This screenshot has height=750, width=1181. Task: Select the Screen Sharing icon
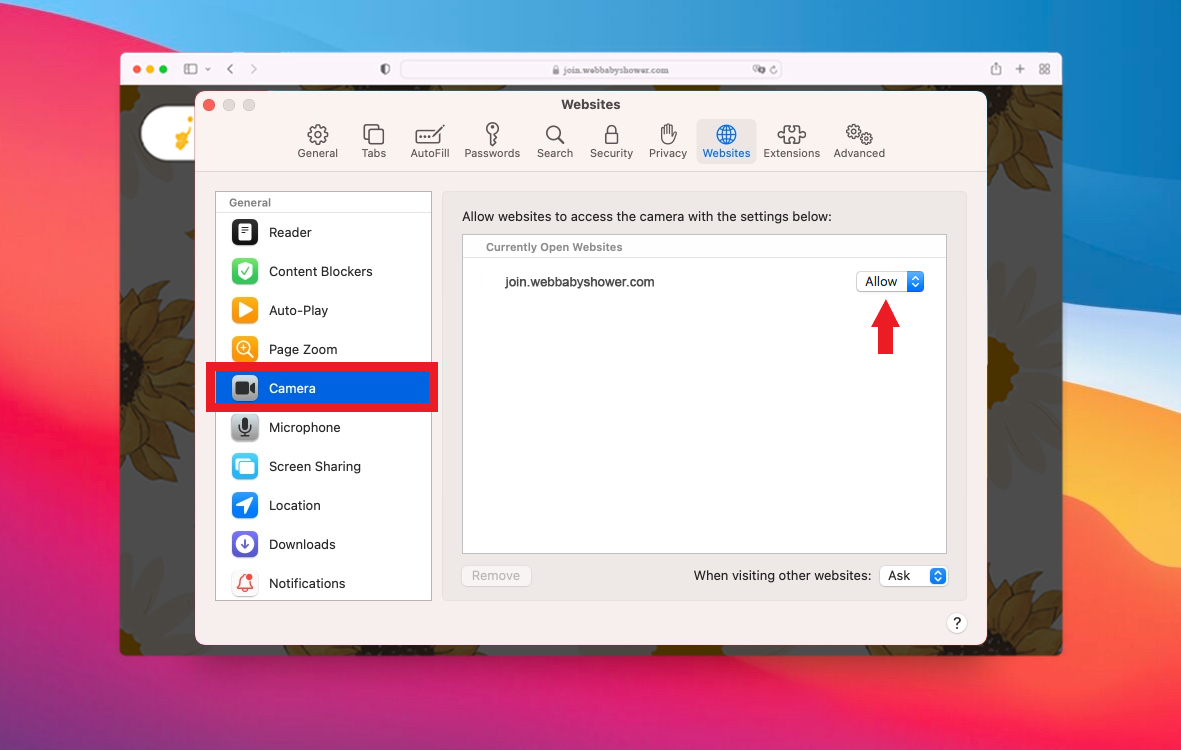pos(245,466)
